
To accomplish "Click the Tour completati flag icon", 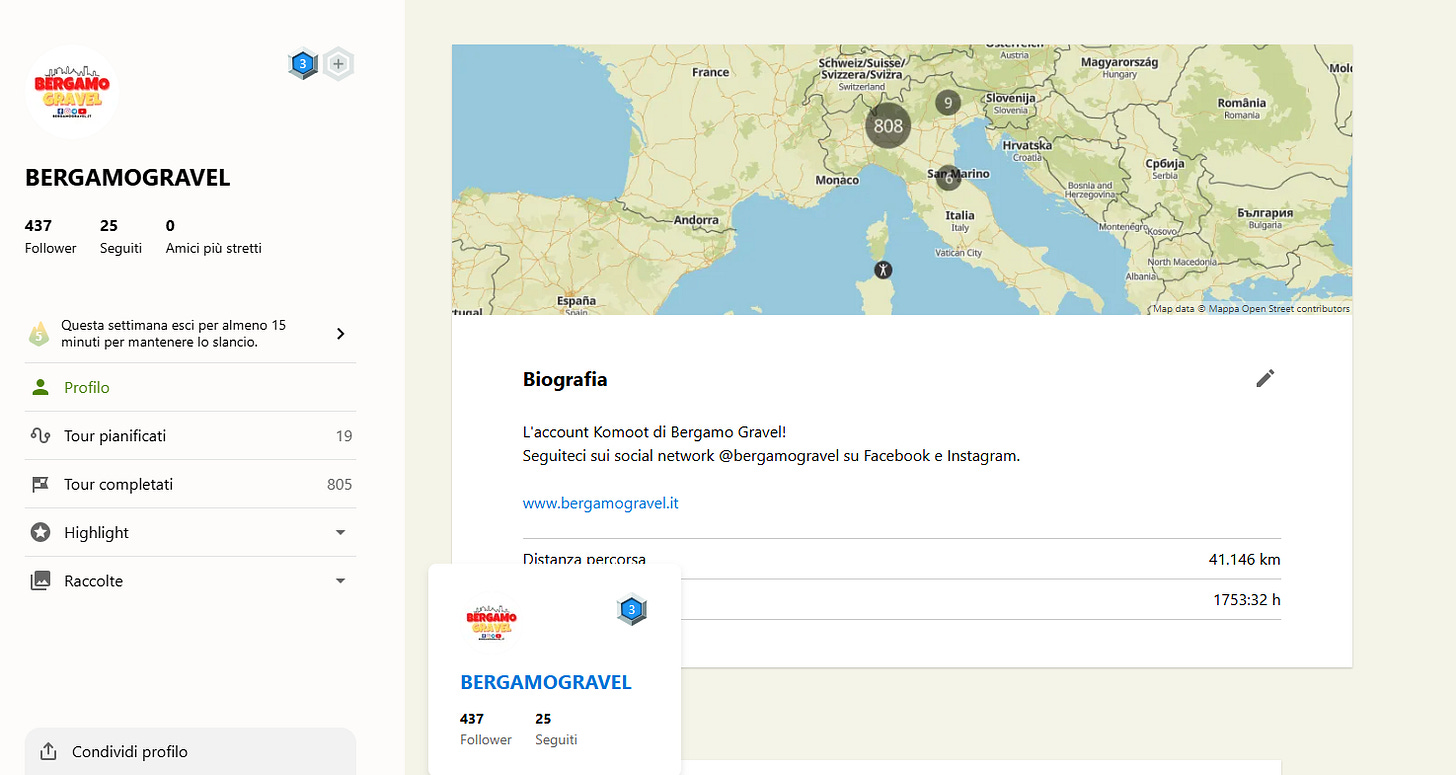I will pyautogui.click(x=40, y=485).
